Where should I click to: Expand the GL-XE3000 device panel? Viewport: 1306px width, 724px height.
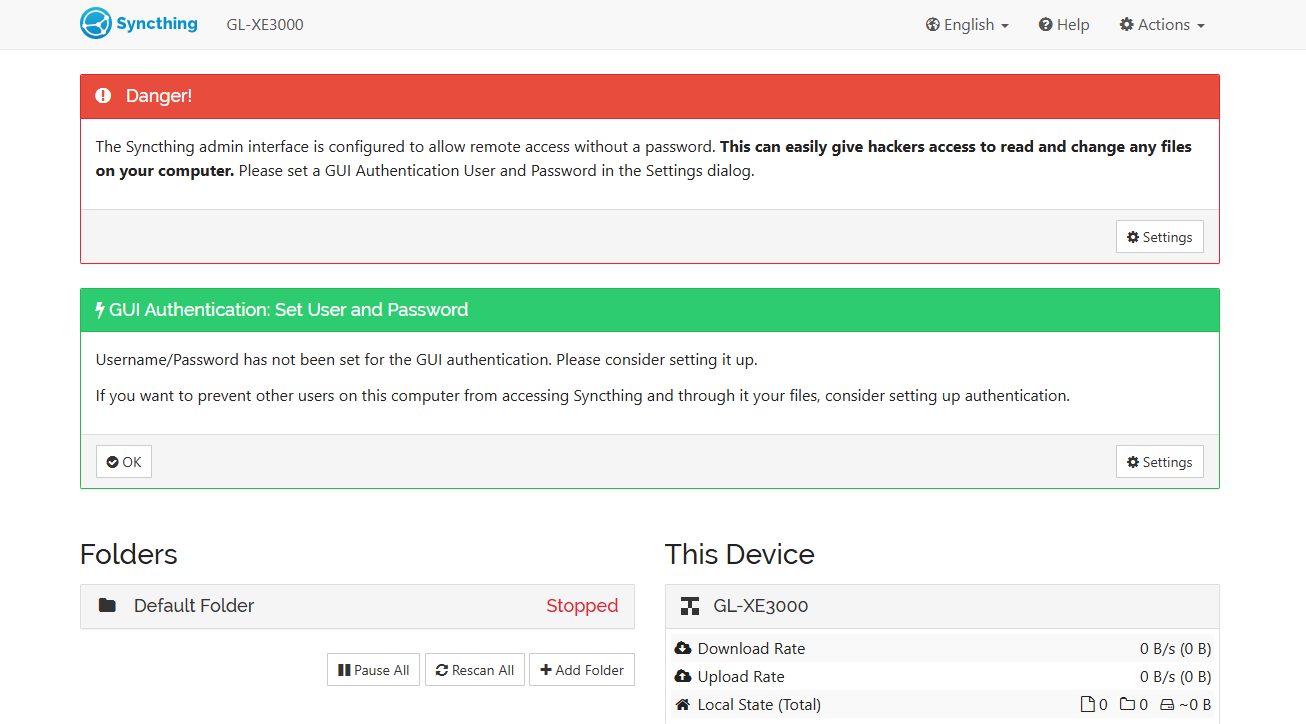tap(940, 606)
